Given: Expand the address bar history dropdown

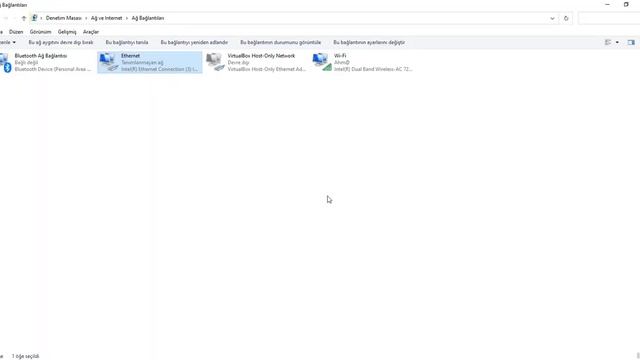Looking at the screenshot, I should (552, 18).
